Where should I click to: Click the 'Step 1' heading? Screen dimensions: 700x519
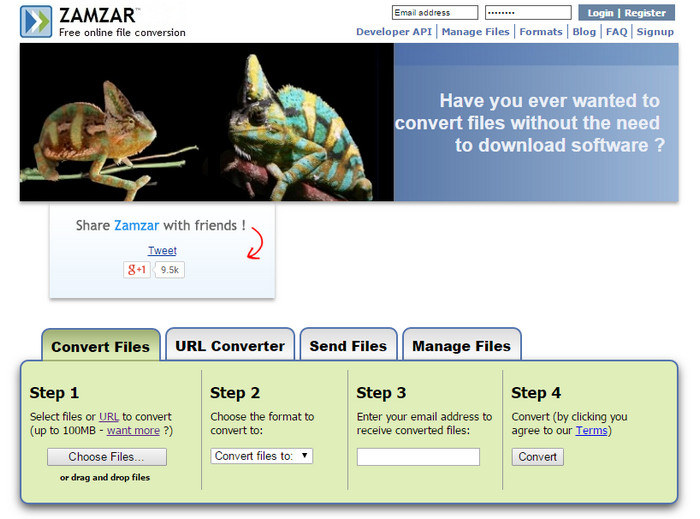54,393
